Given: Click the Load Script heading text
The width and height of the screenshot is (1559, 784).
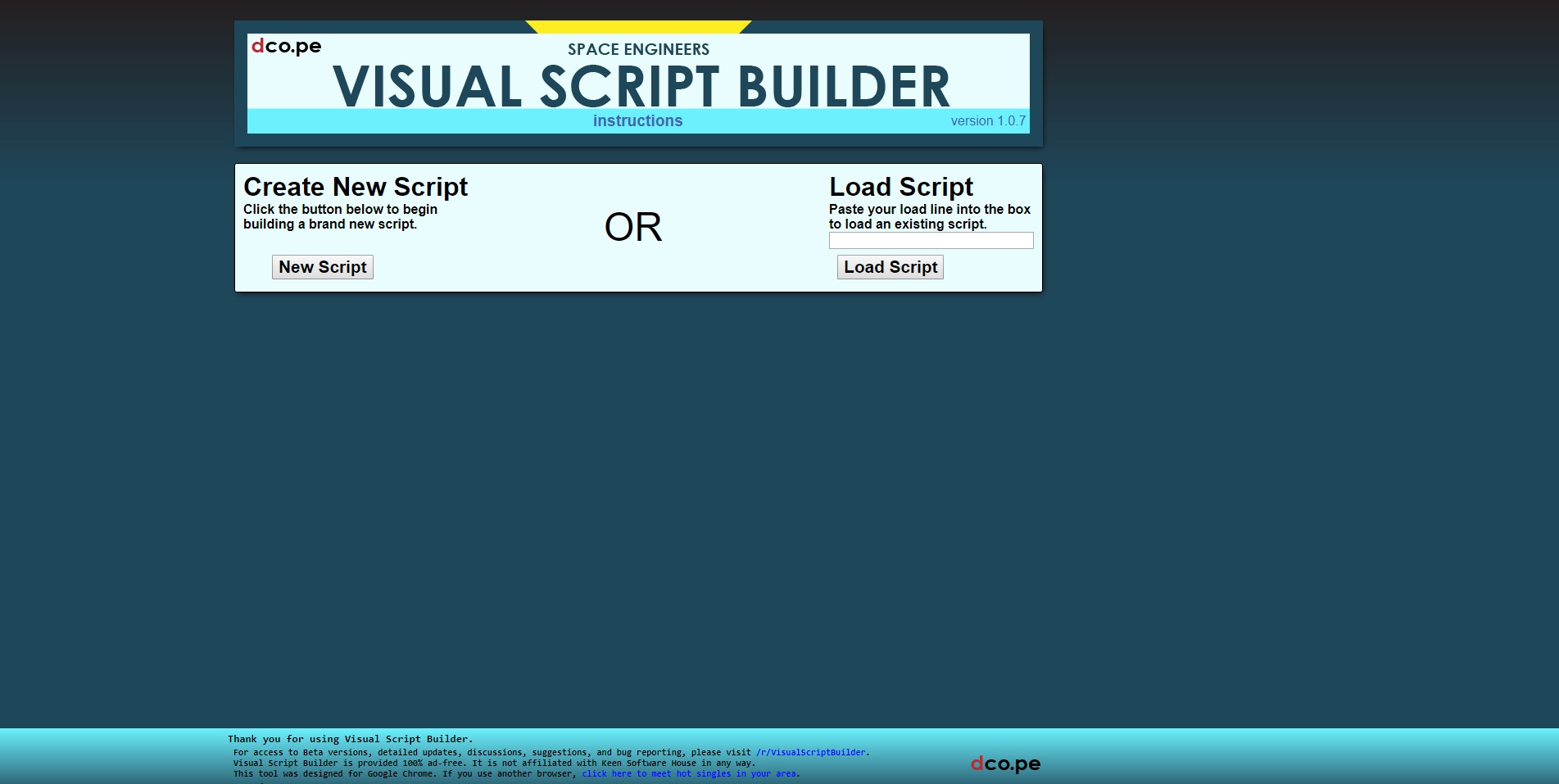Looking at the screenshot, I should 900,187.
